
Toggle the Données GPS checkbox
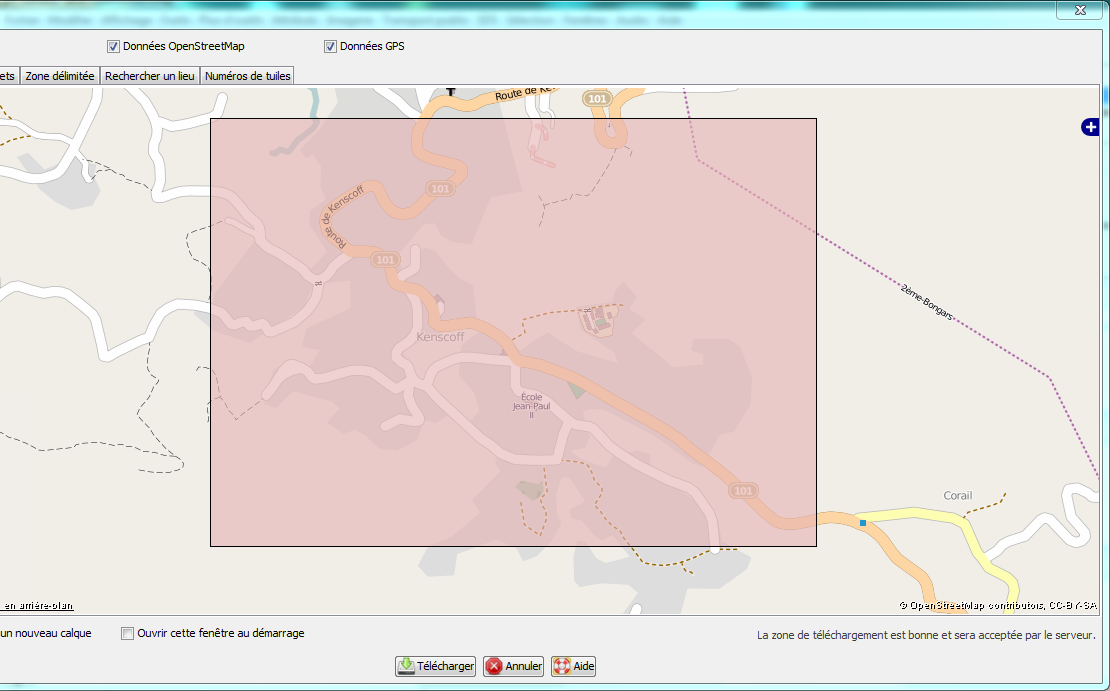(x=330, y=46)
